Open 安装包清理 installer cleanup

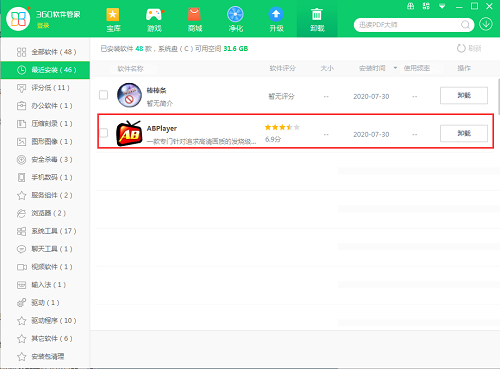coord(45,357)
